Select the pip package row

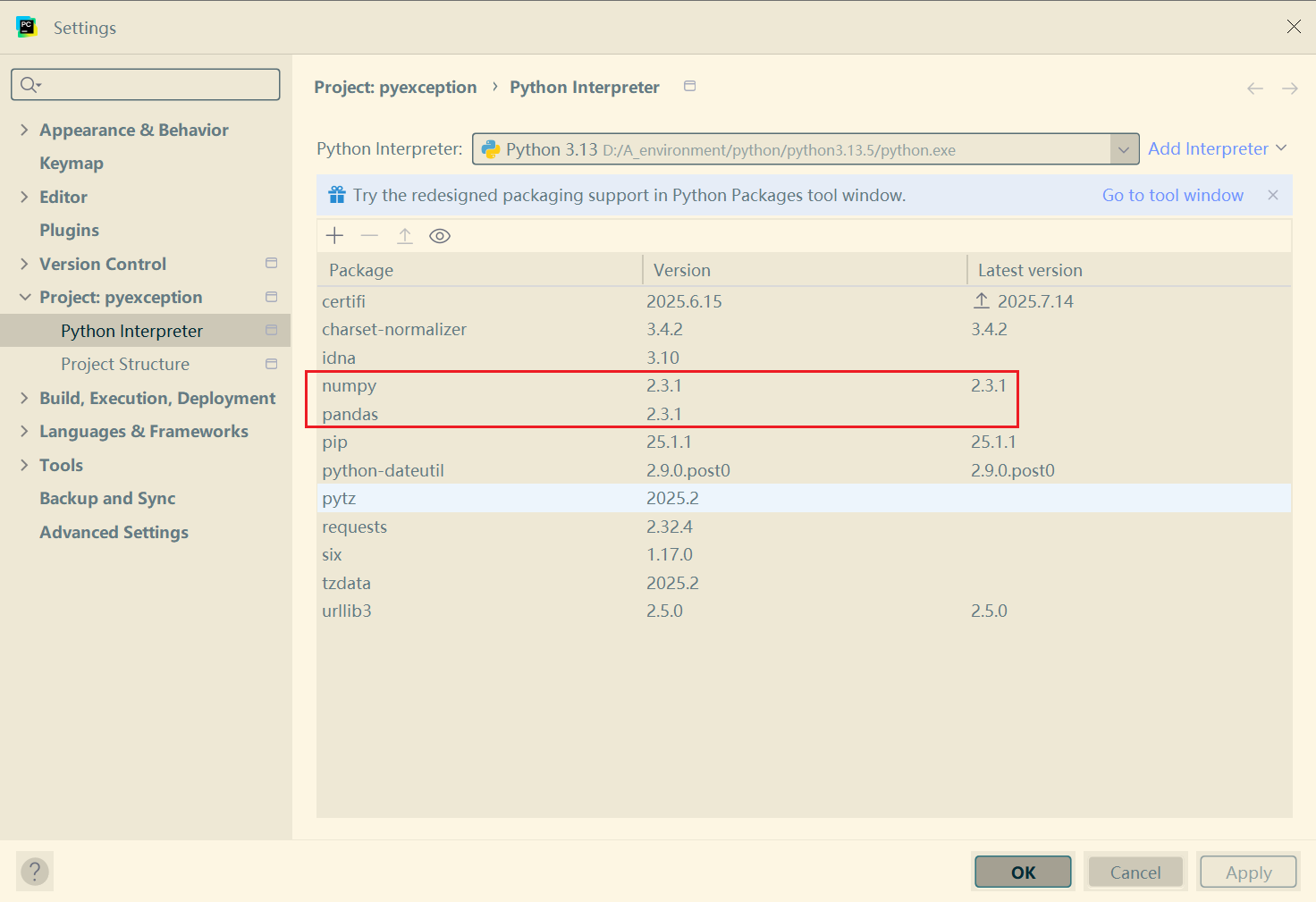click(x=804, y=442)
